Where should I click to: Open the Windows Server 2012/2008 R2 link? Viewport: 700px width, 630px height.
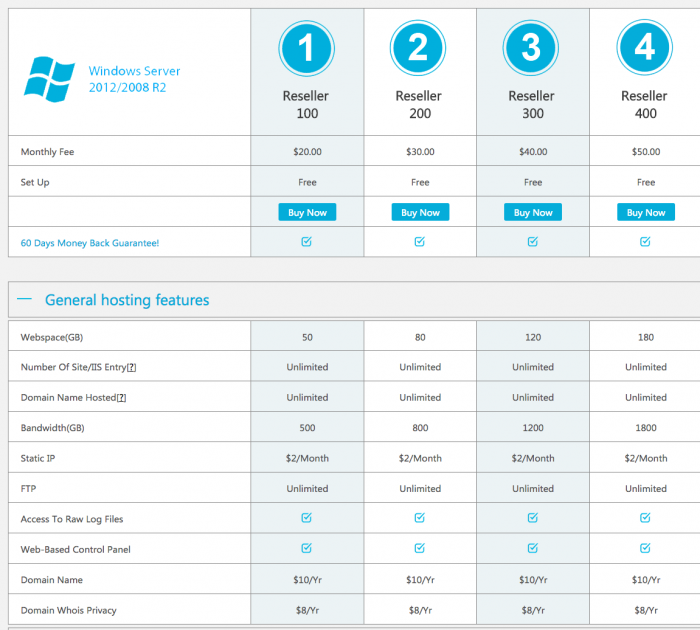[x=134, y=79]
